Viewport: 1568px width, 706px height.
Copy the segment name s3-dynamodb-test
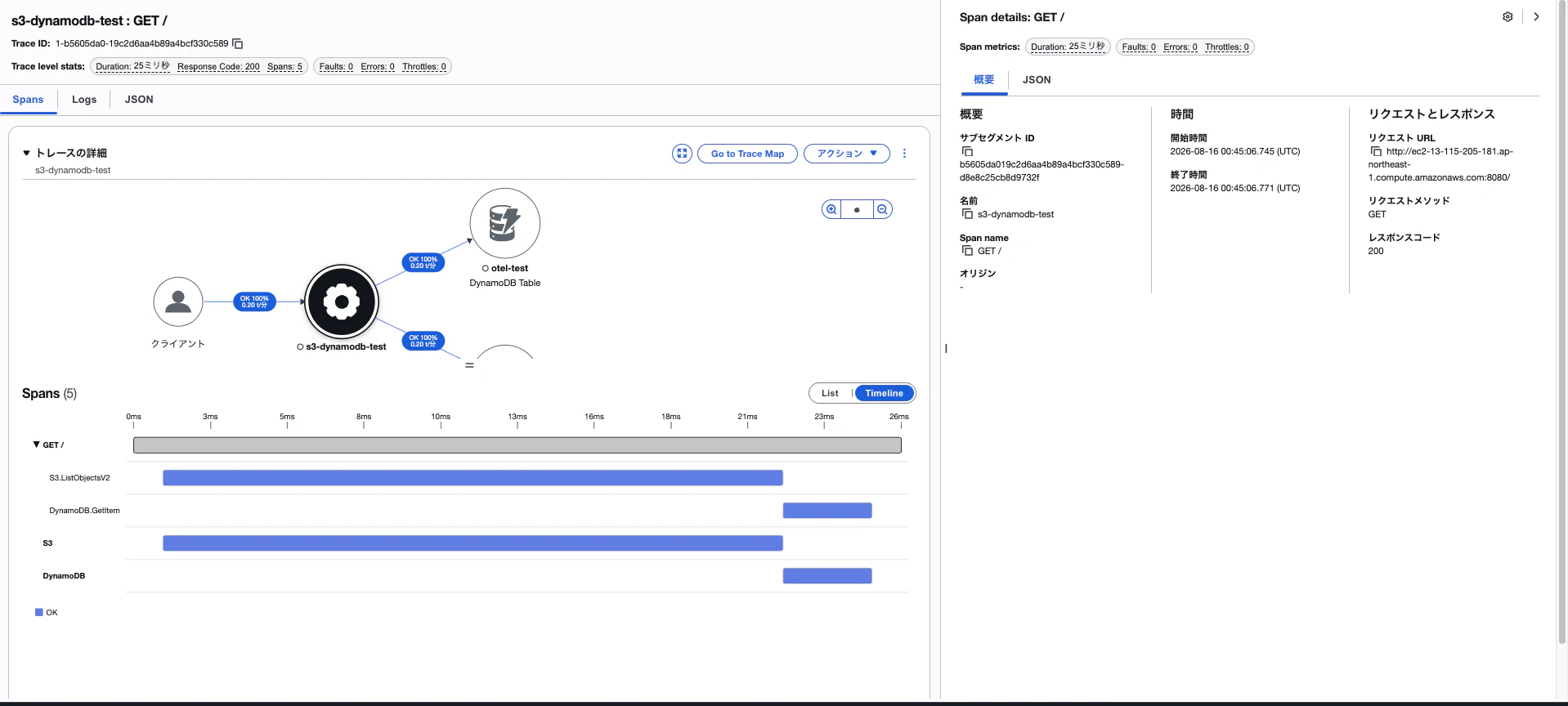967,214
